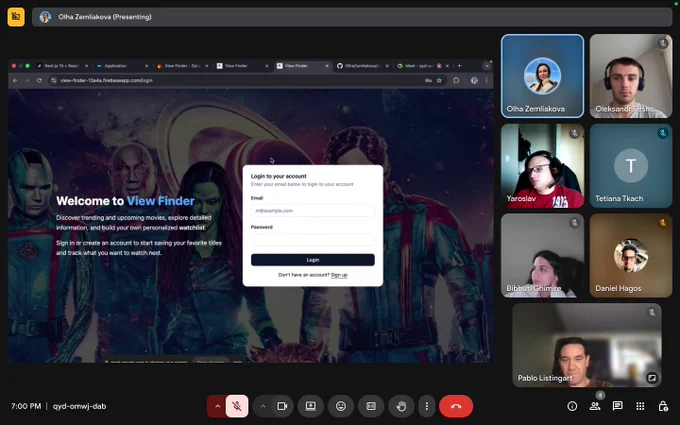Open a new browser tab with plus button
The height and width of the screenshot is (425, 680).
pyautogui.click(x=459, y=66)
